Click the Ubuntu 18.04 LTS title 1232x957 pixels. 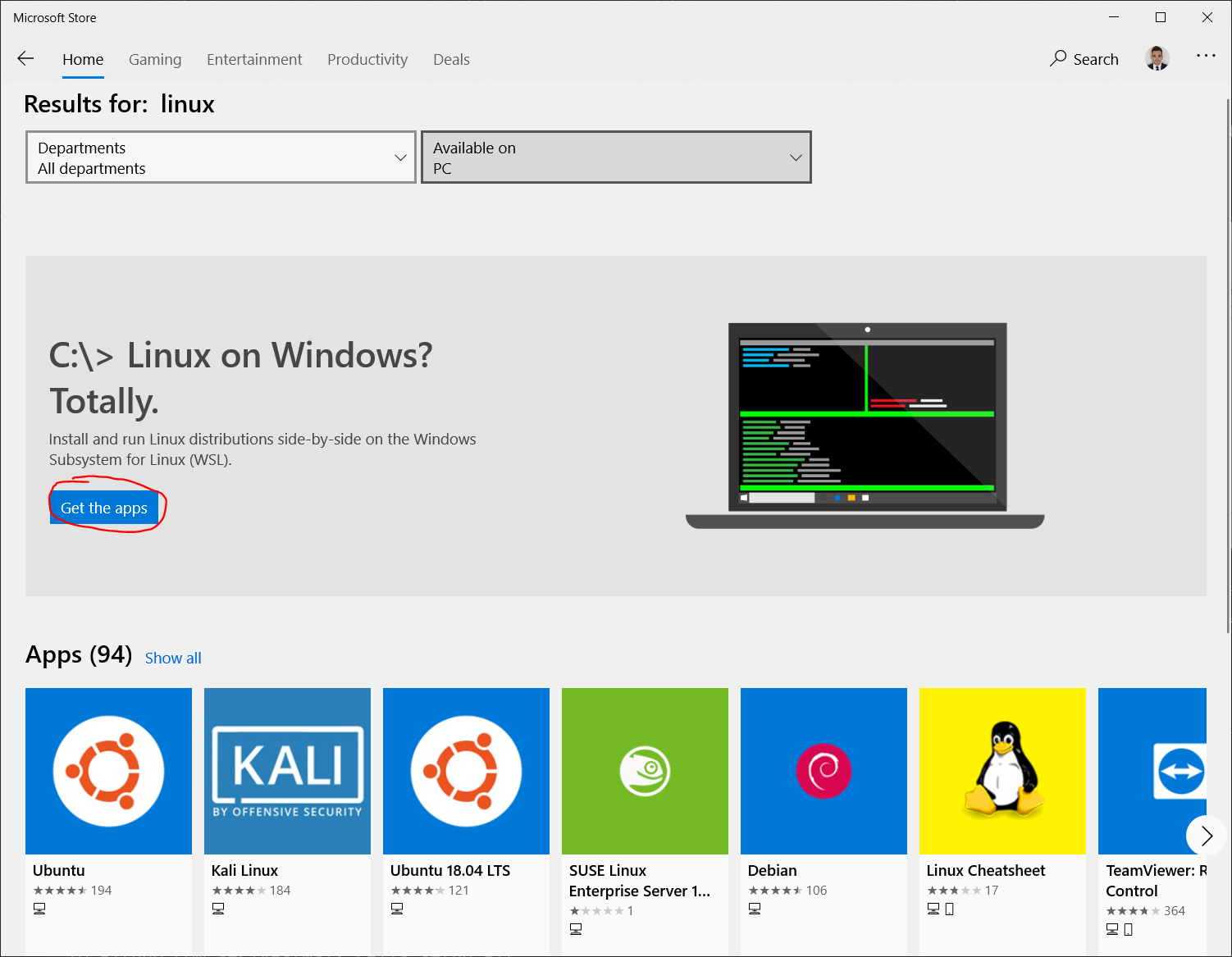[450, 870]
